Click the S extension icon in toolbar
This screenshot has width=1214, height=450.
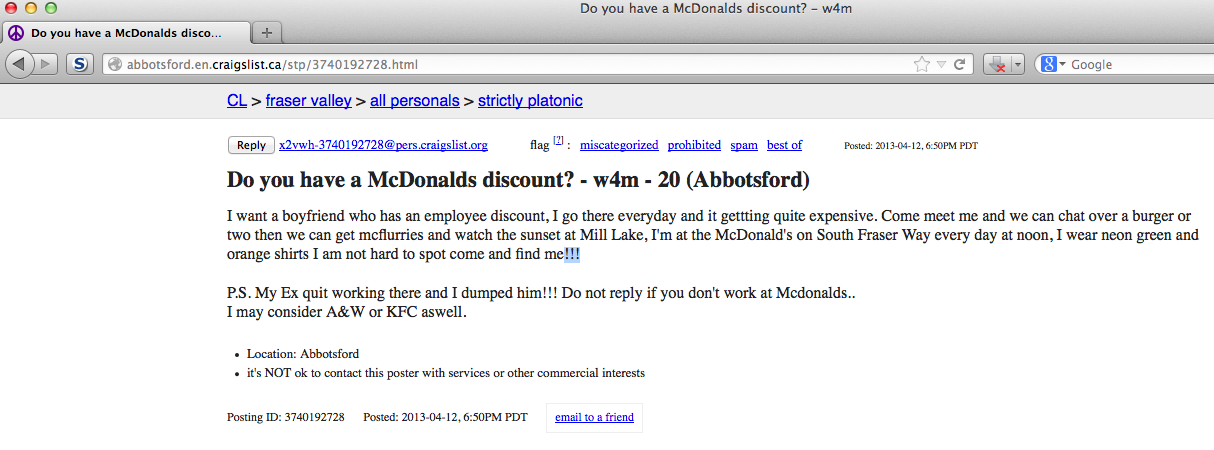point(80,64)
